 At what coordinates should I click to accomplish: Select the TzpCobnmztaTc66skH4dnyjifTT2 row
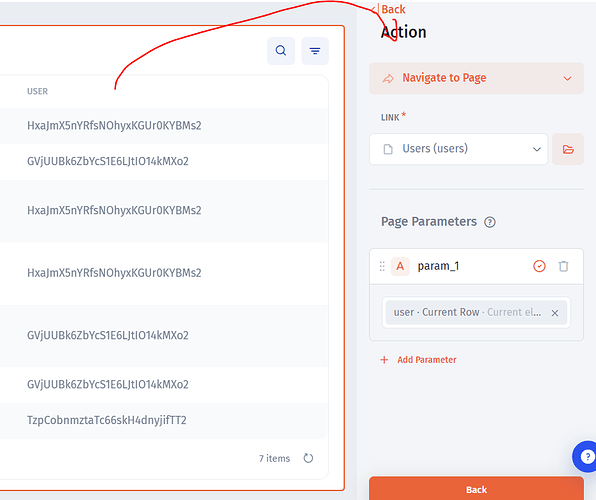pyautogui.click(x=164, y=421)
